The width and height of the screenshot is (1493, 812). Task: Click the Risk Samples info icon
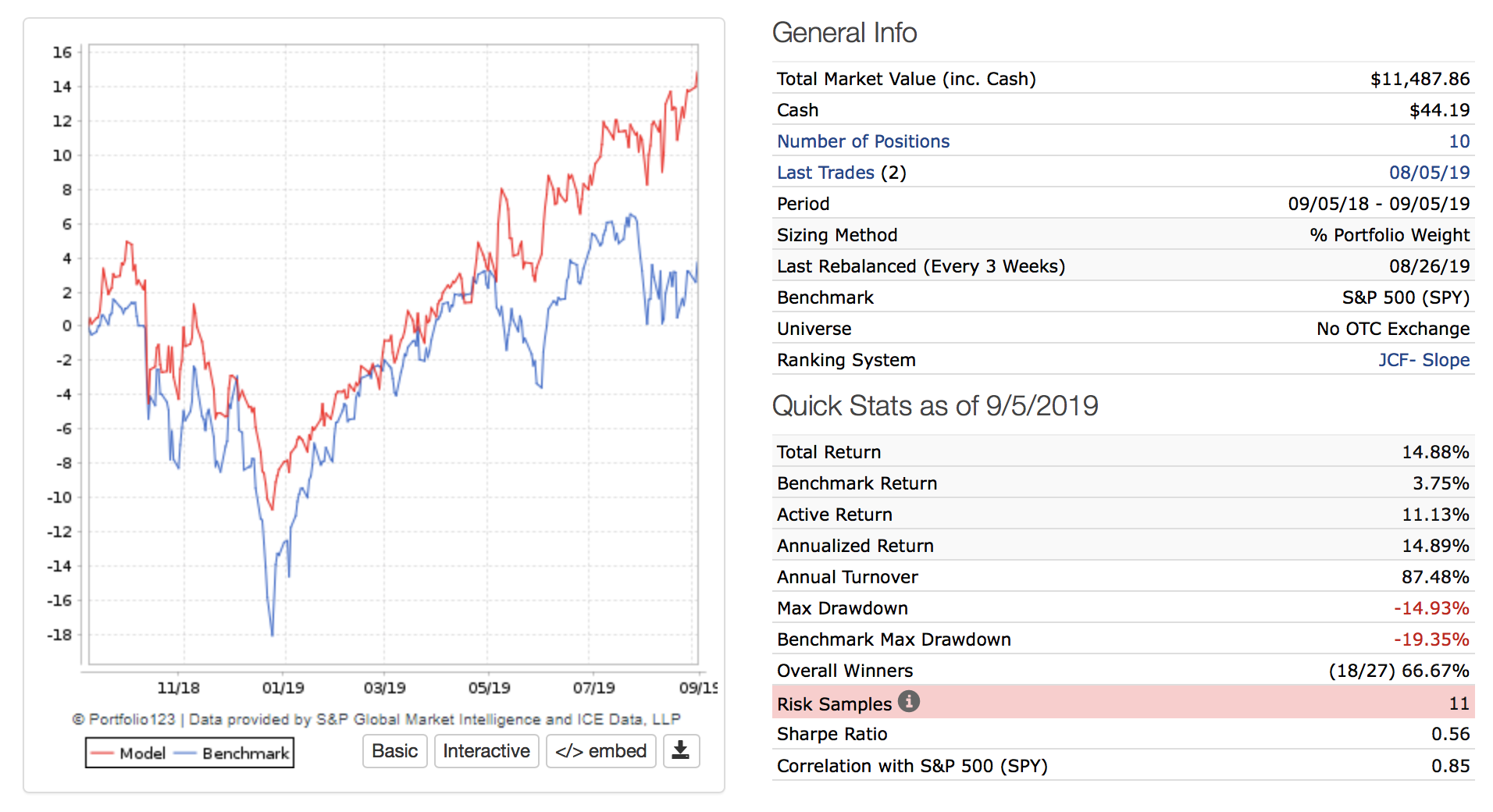pyautogui.click(x=908, y=702)
